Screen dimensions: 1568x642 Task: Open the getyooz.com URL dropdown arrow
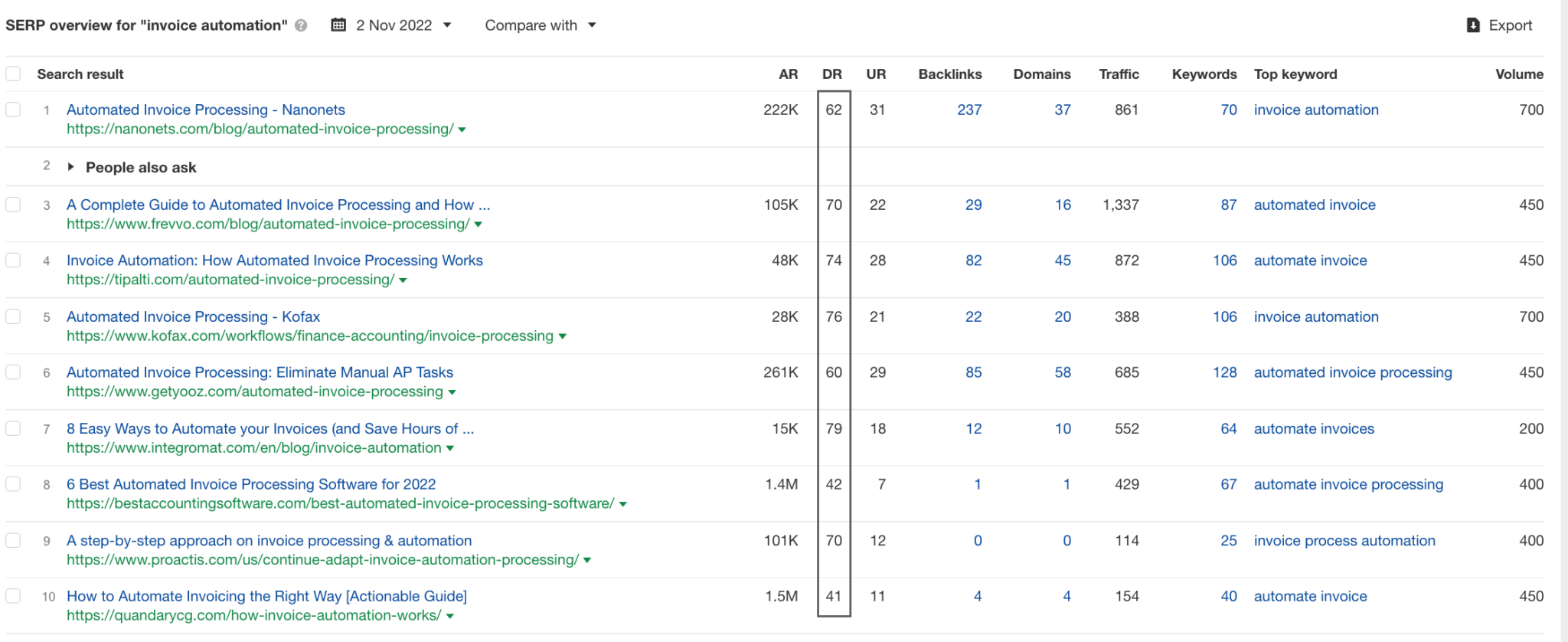point(452,393)
